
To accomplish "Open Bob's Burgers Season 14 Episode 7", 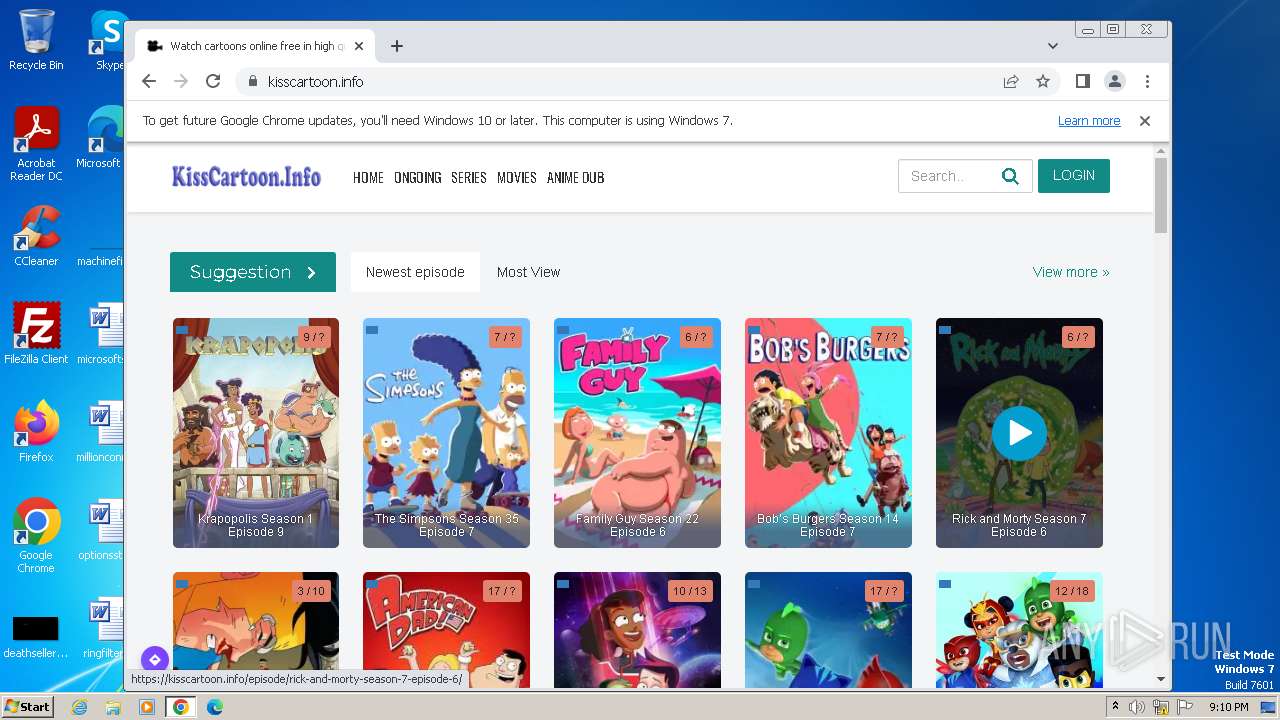I will 828,433.
